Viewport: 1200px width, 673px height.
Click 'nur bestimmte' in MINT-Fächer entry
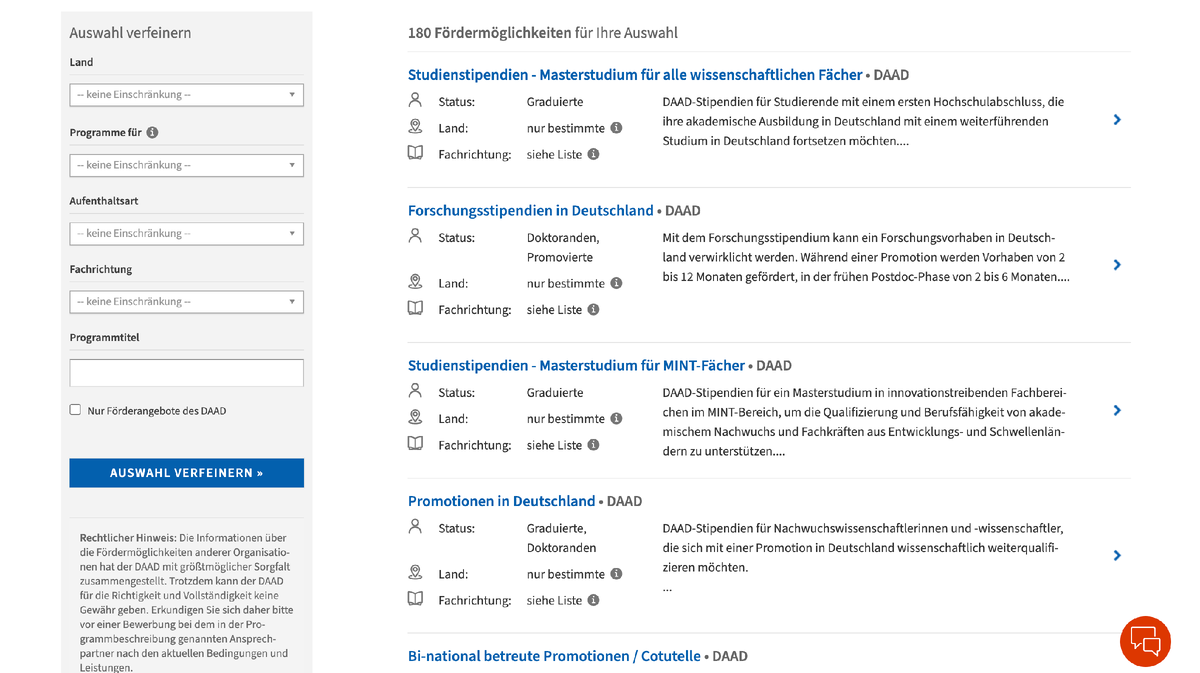point(566,419)
